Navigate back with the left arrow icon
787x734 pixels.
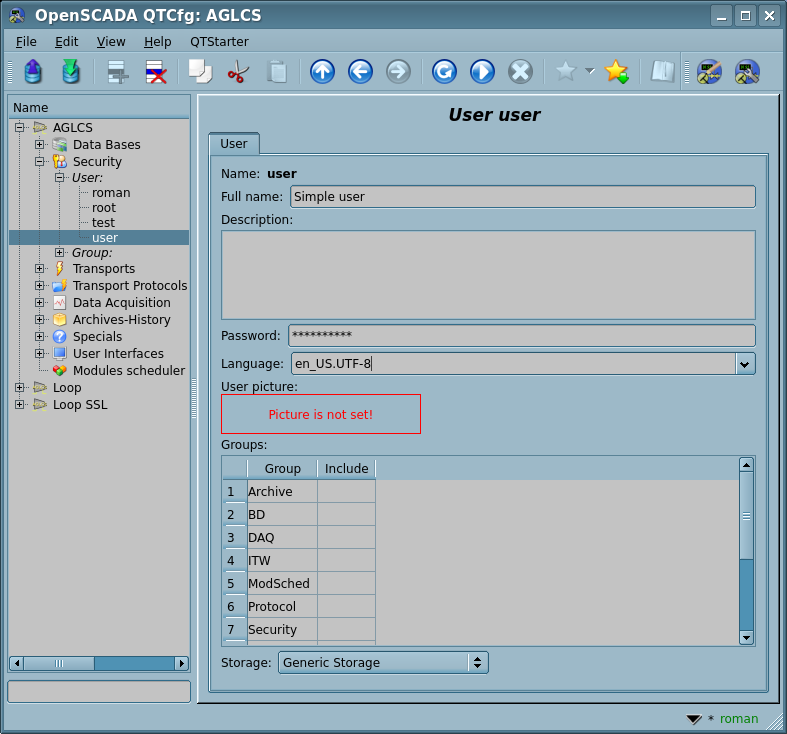(x=360, y=72)
